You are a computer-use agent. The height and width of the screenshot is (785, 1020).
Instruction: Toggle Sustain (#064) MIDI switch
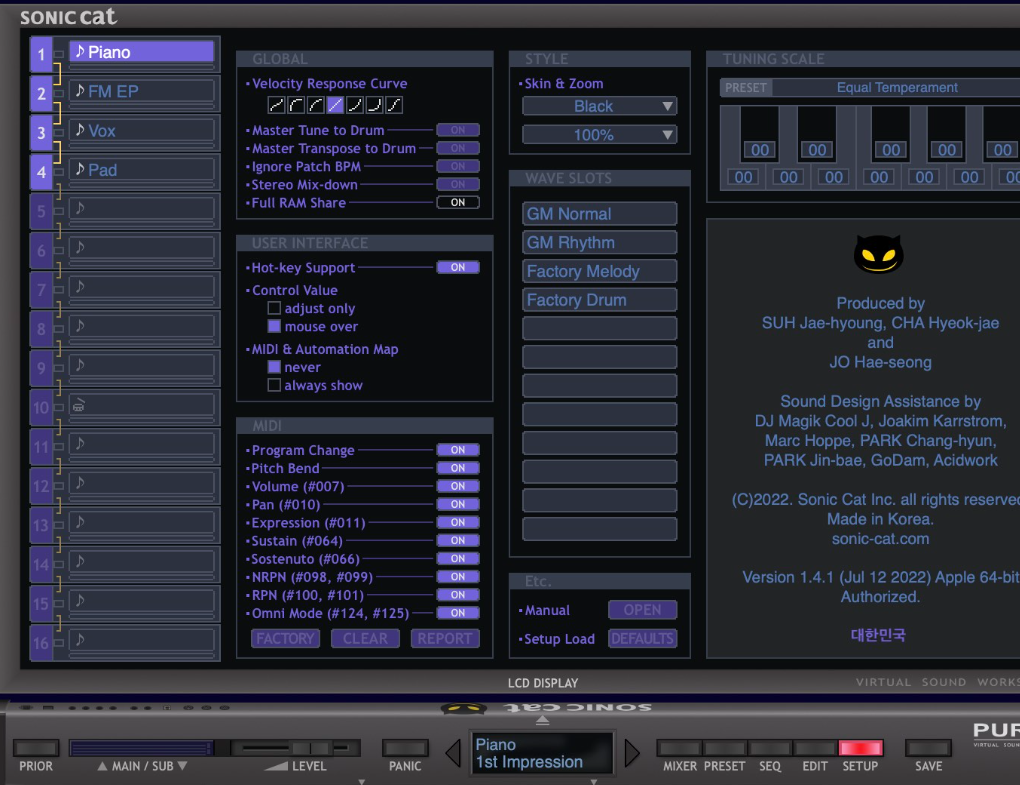458,540
